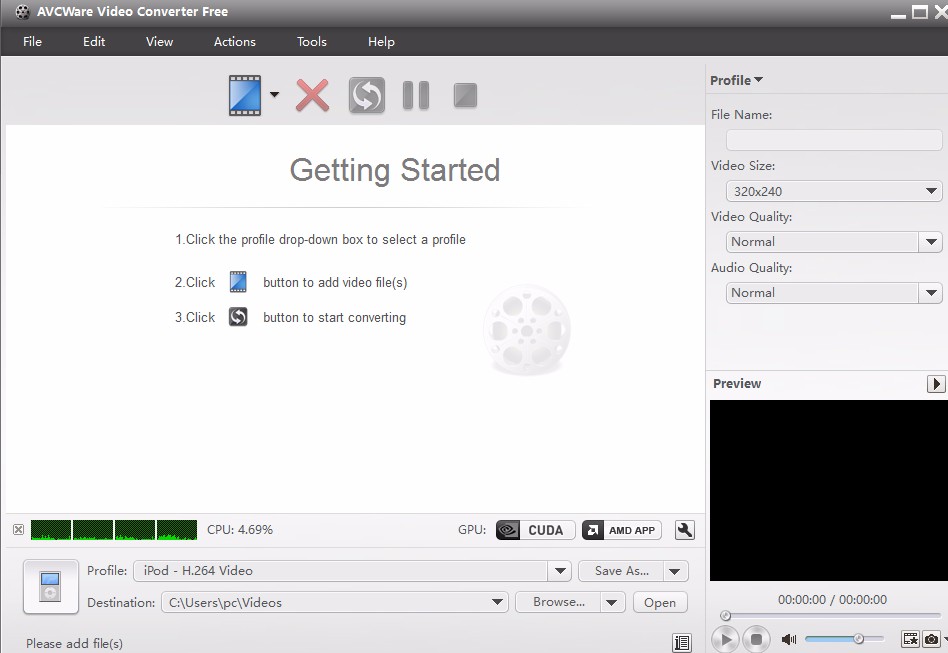Click the red delete X toolbar icon

[312, 95]
